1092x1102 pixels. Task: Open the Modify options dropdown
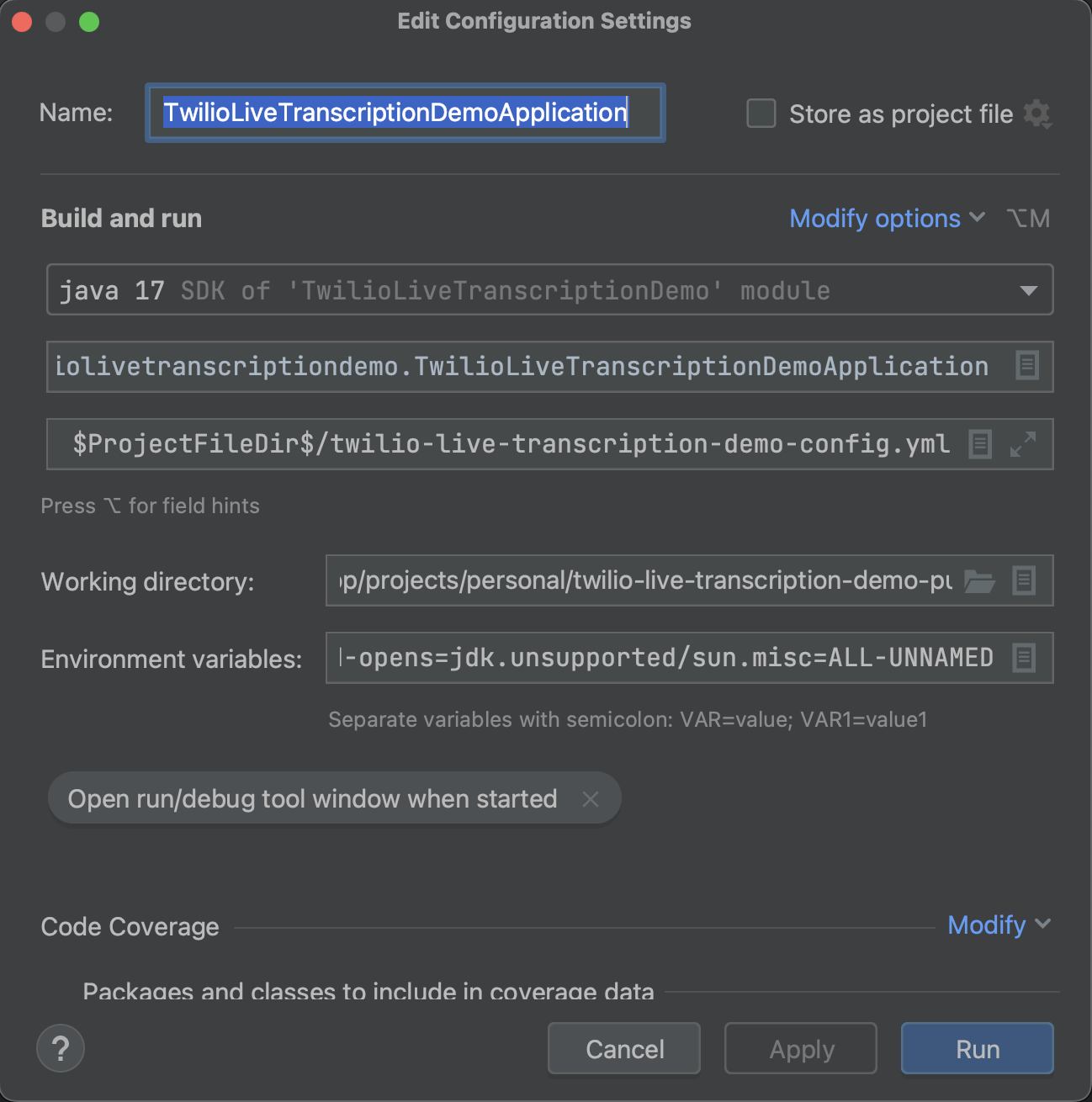pyautogui.click(x=887, y=219)
